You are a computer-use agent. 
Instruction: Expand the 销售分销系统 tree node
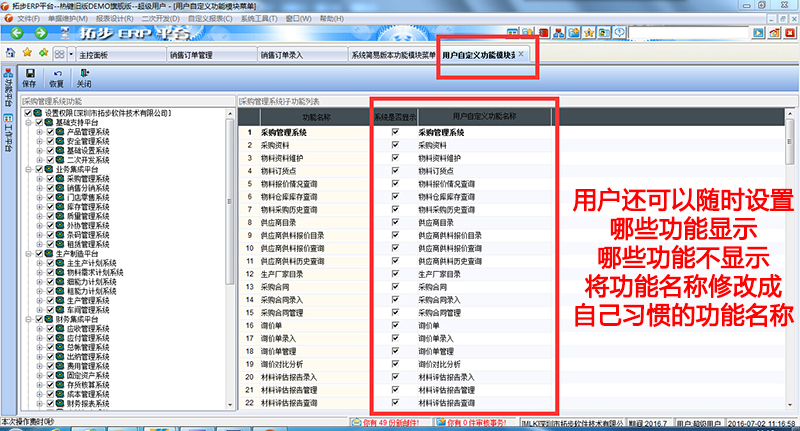39,188
